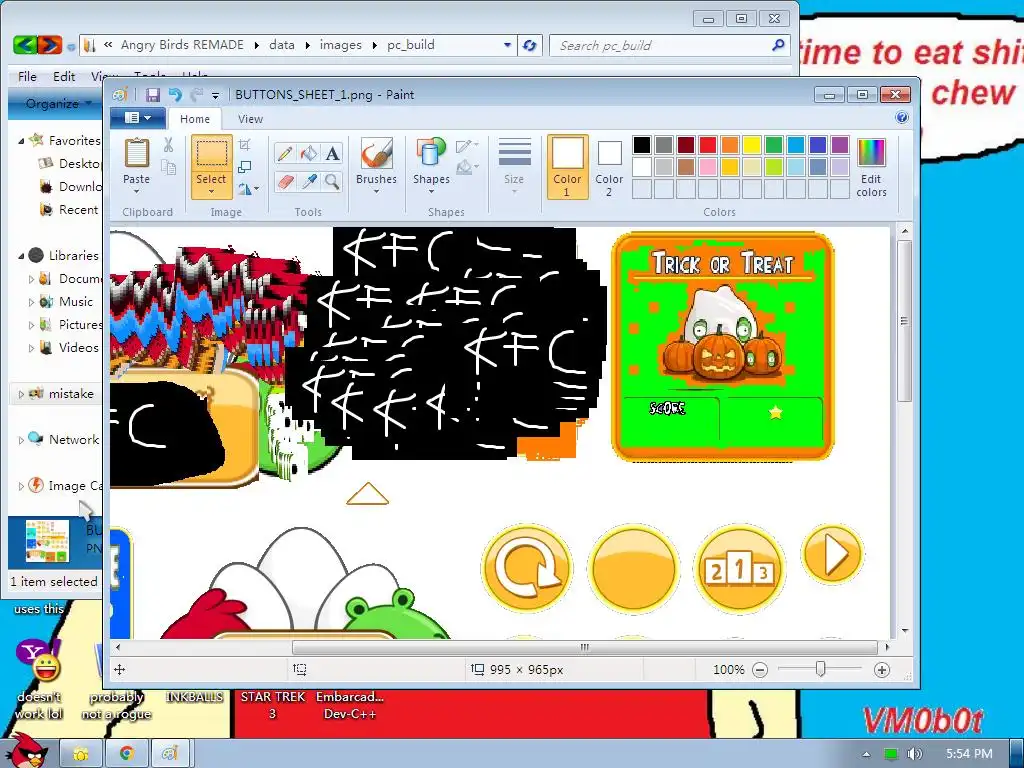Viewport: 1024px width, 768px height.
Task: Pick the black color swatch
Action: (x=641, y=145)
